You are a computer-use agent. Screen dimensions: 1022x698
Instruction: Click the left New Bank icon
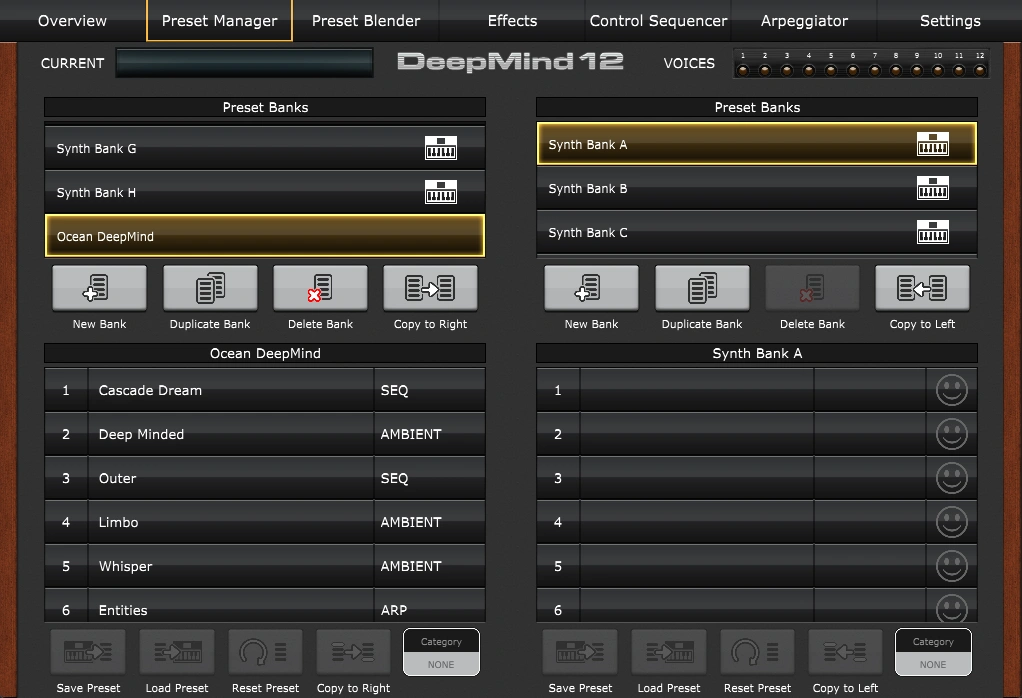pos(99,288)
